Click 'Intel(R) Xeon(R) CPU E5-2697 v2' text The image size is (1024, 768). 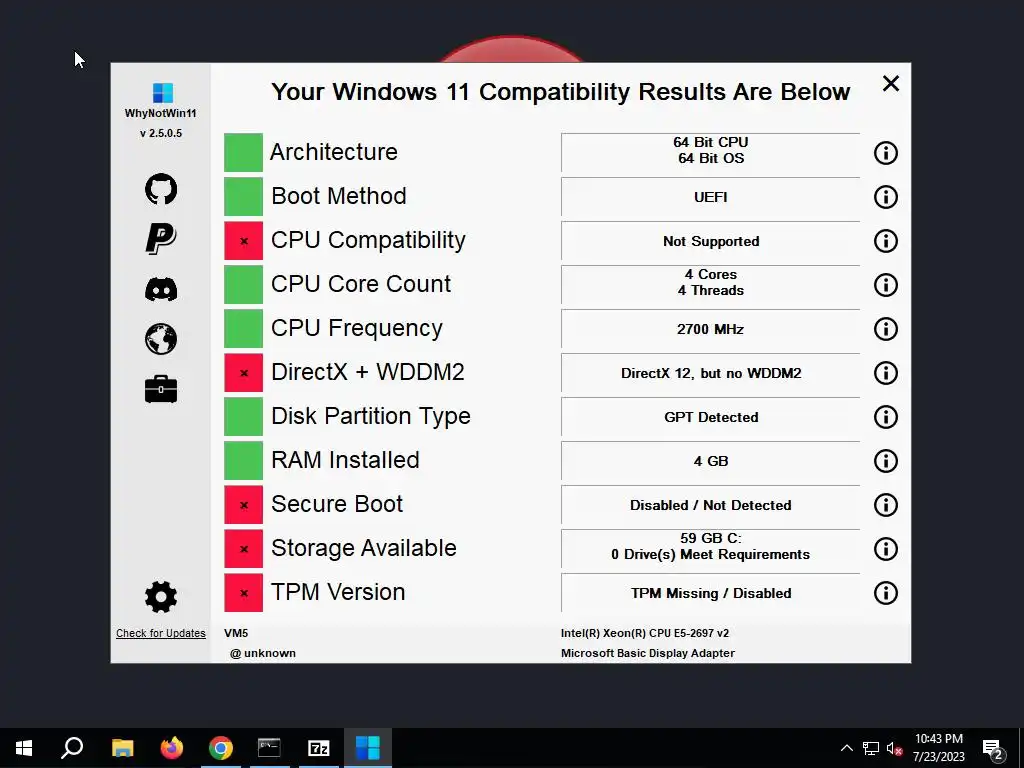[x=645, y=633]
